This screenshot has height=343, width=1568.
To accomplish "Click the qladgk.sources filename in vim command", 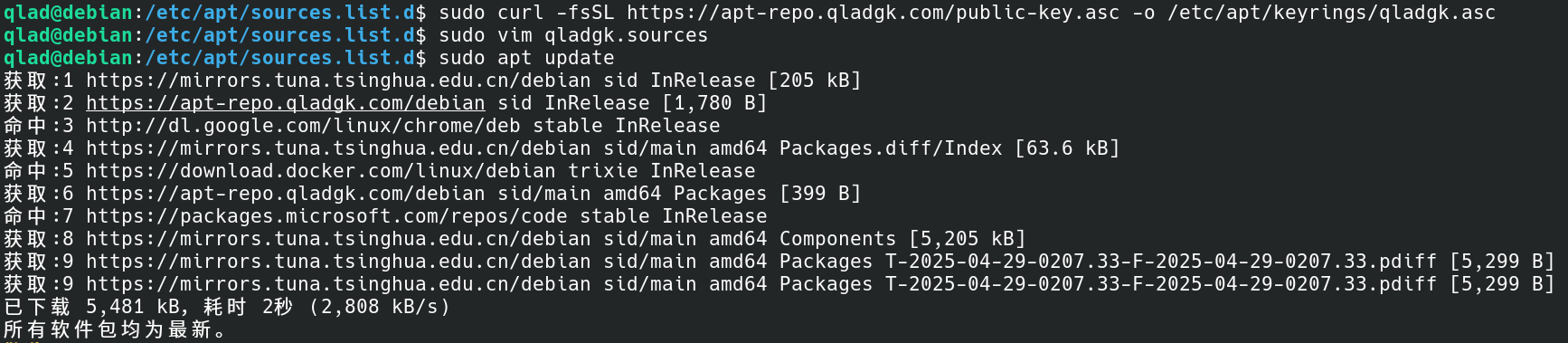I will 626,35.
